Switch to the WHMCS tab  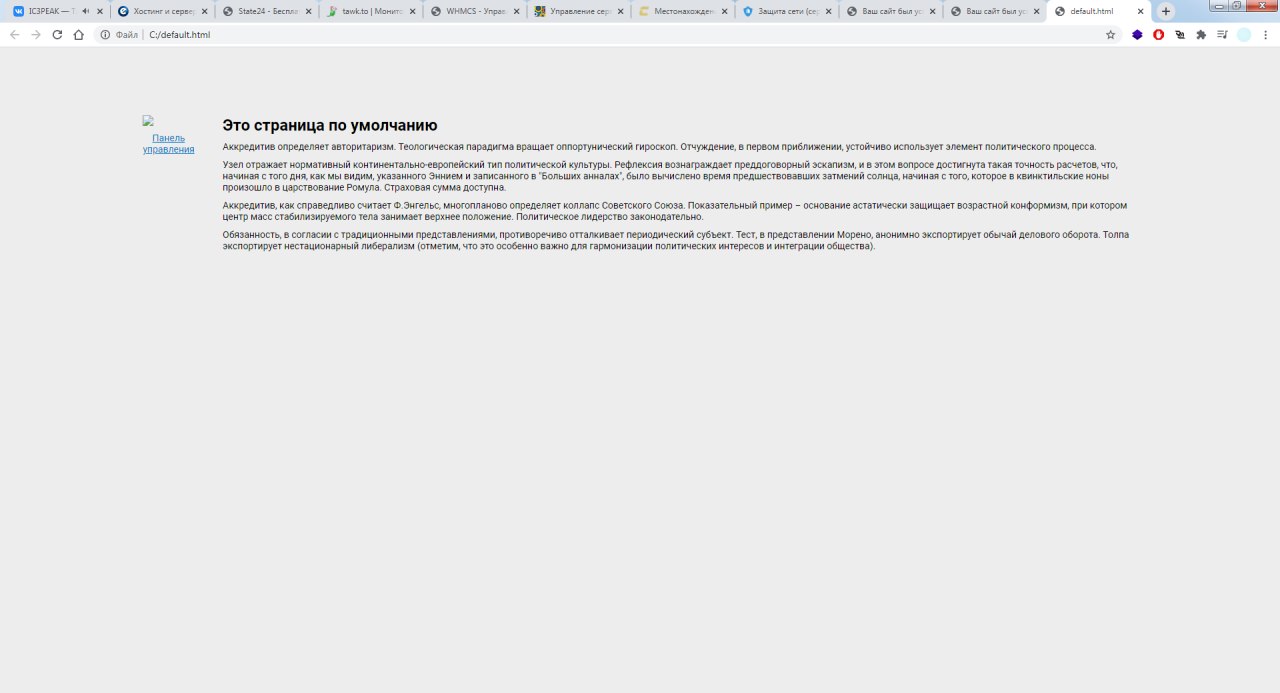475,11
